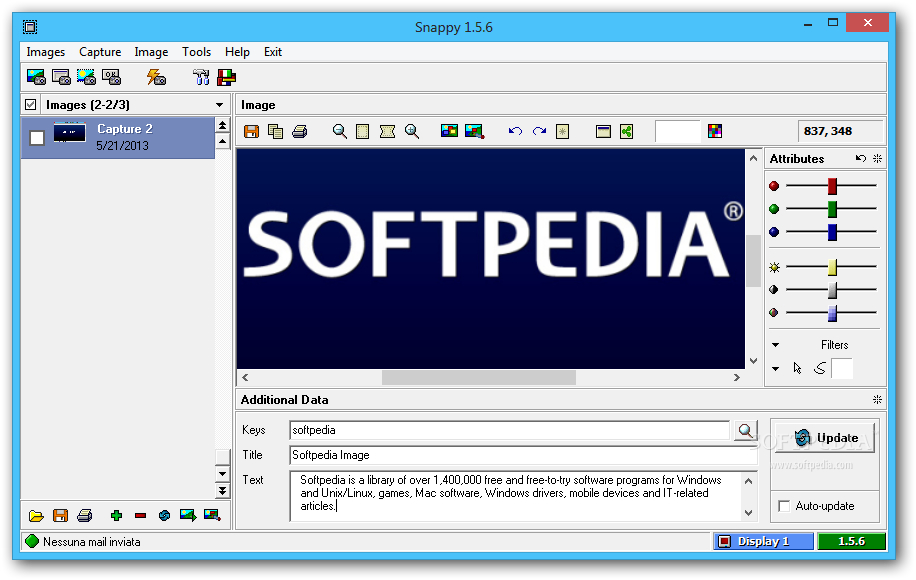Redo the image change

click(x=539, y=131)
